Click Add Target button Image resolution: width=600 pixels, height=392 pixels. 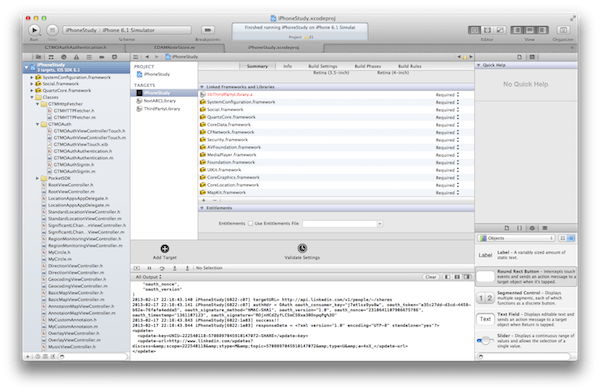[x=165, y=252]
